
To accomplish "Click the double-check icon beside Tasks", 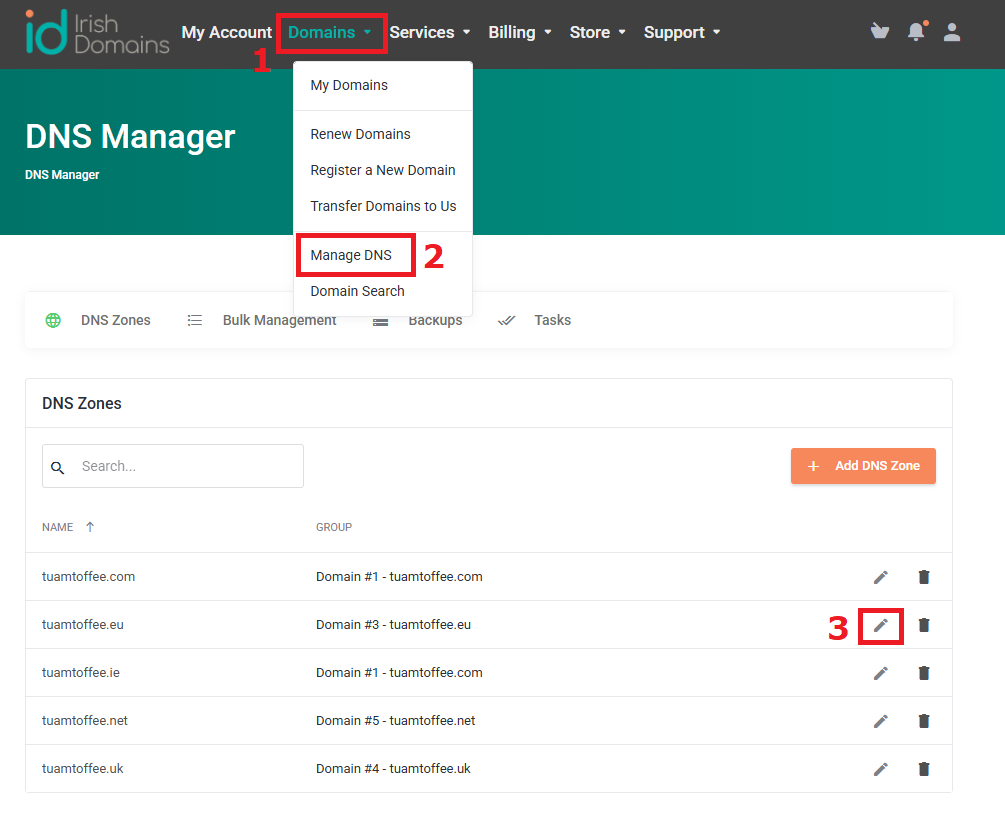I will [x=506, y=320].
